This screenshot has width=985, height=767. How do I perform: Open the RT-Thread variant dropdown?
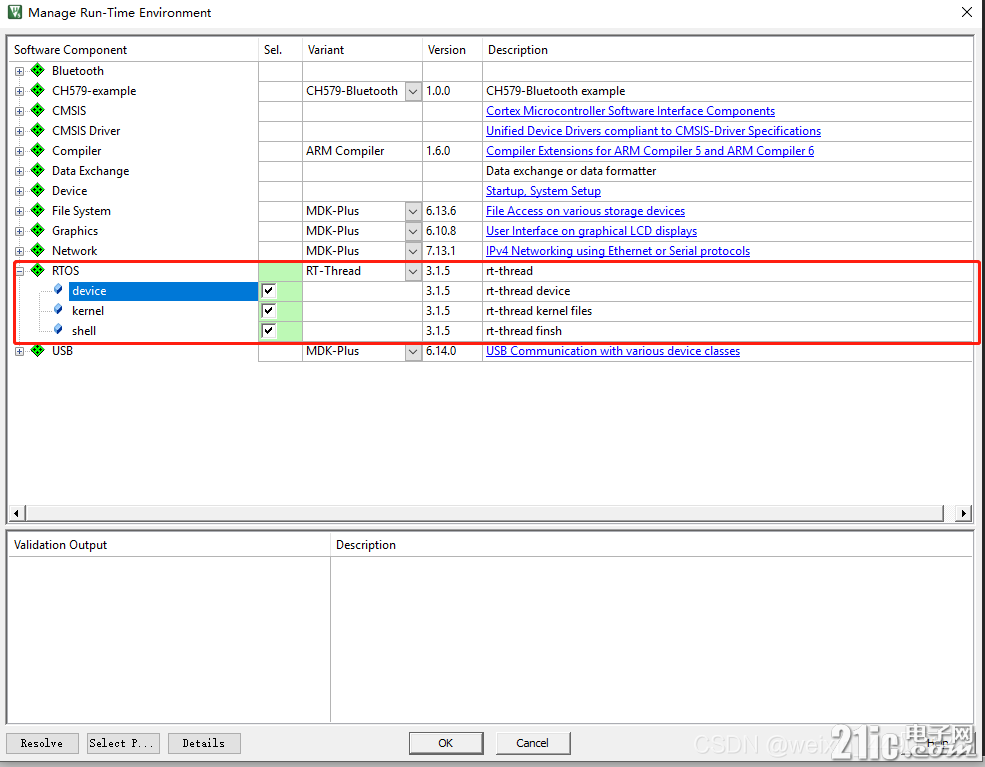[x=413, y=271]
